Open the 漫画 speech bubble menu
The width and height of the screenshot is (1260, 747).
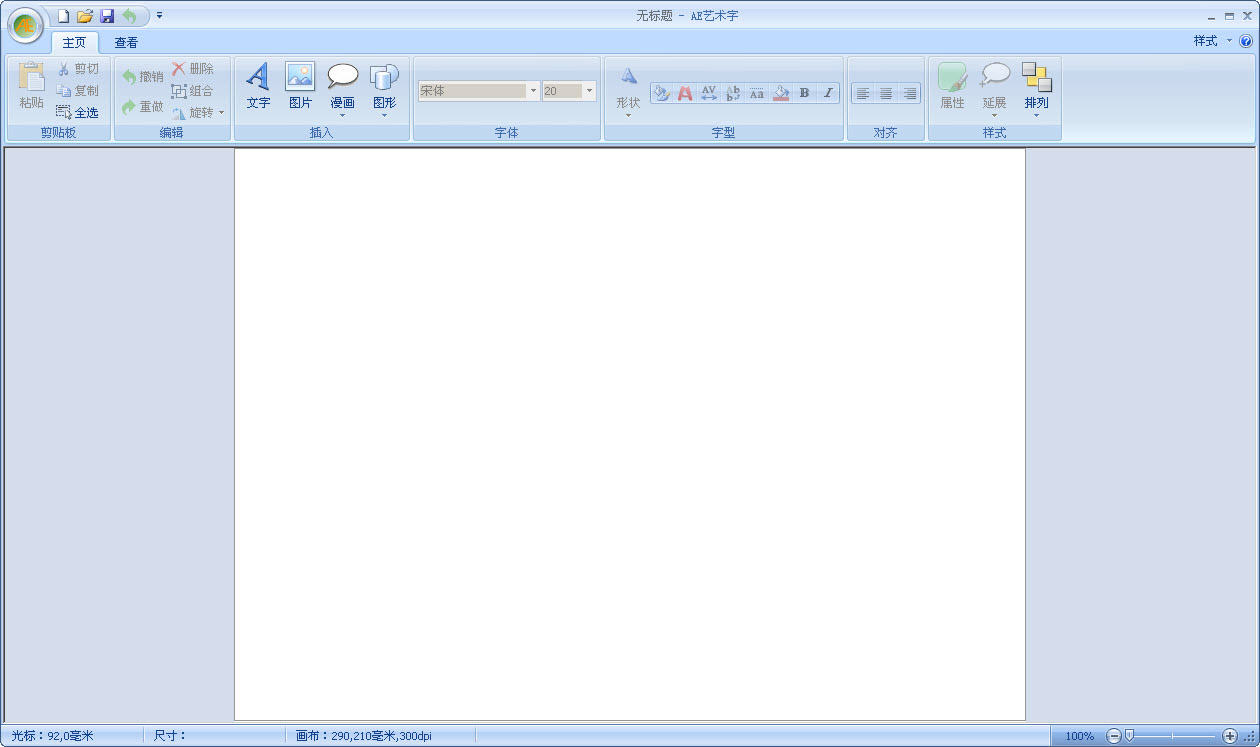click(342, 88)
